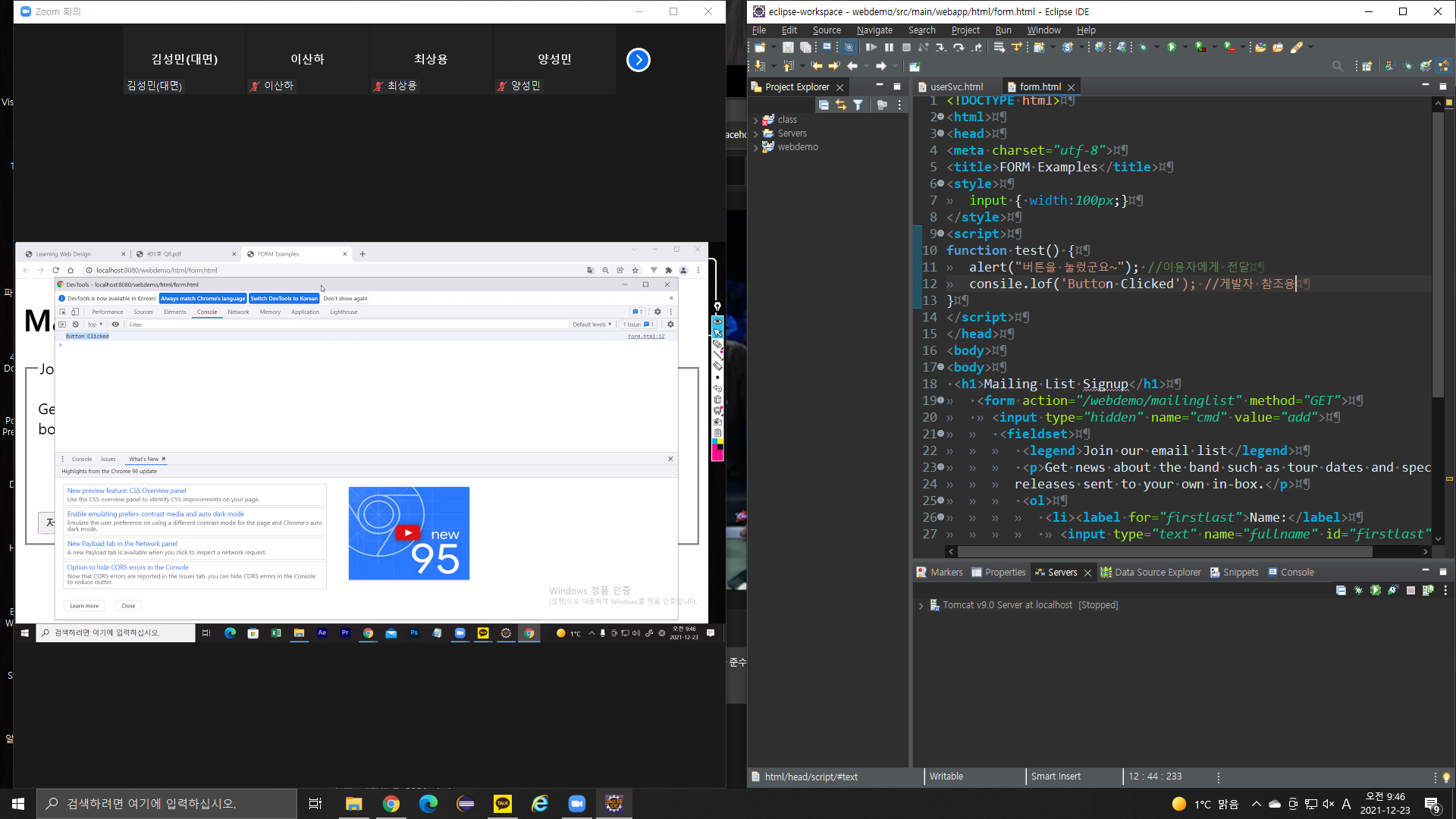
Task: Start the server from Servers view toolbar
Action: (x=1375, y=590)
